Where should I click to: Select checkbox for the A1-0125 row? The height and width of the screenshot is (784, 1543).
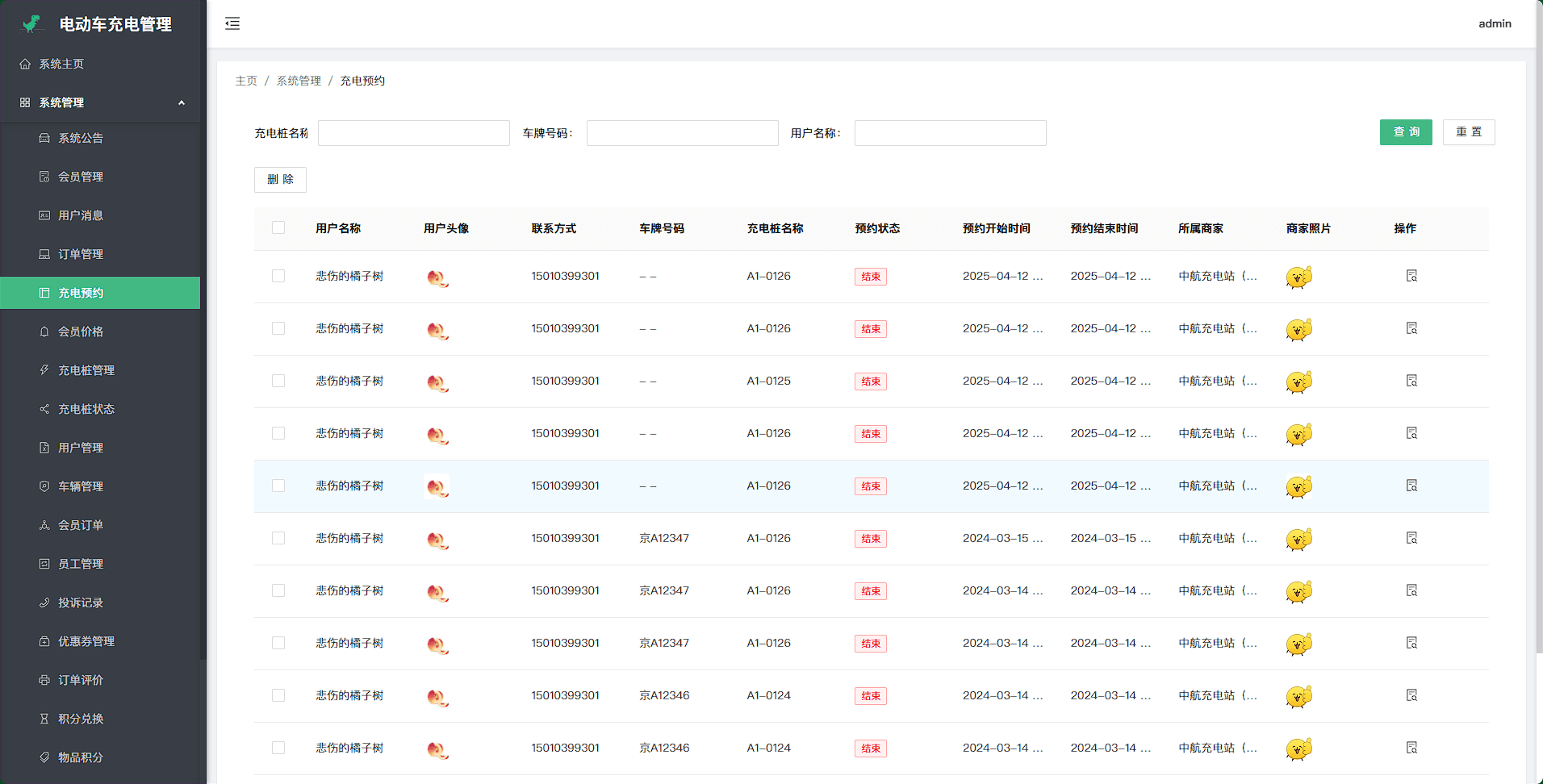pyautogui.click(x=278, y=381)
